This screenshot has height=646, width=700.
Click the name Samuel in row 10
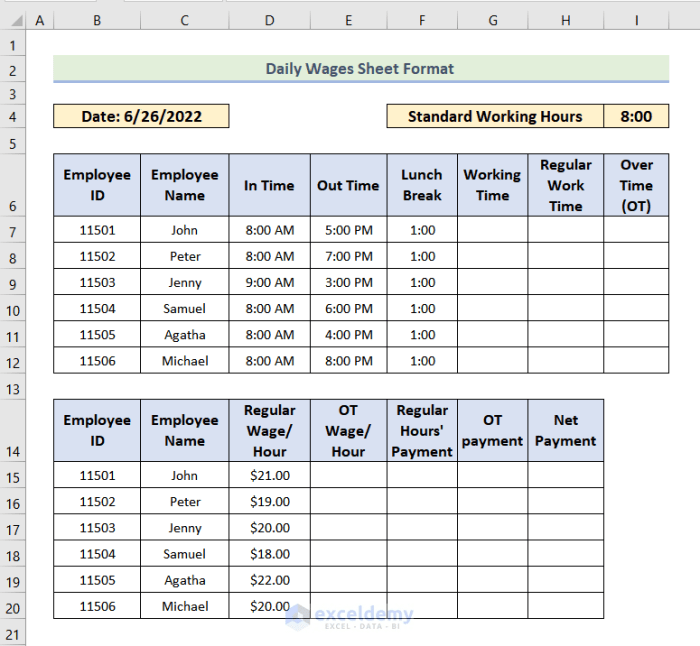184,308
